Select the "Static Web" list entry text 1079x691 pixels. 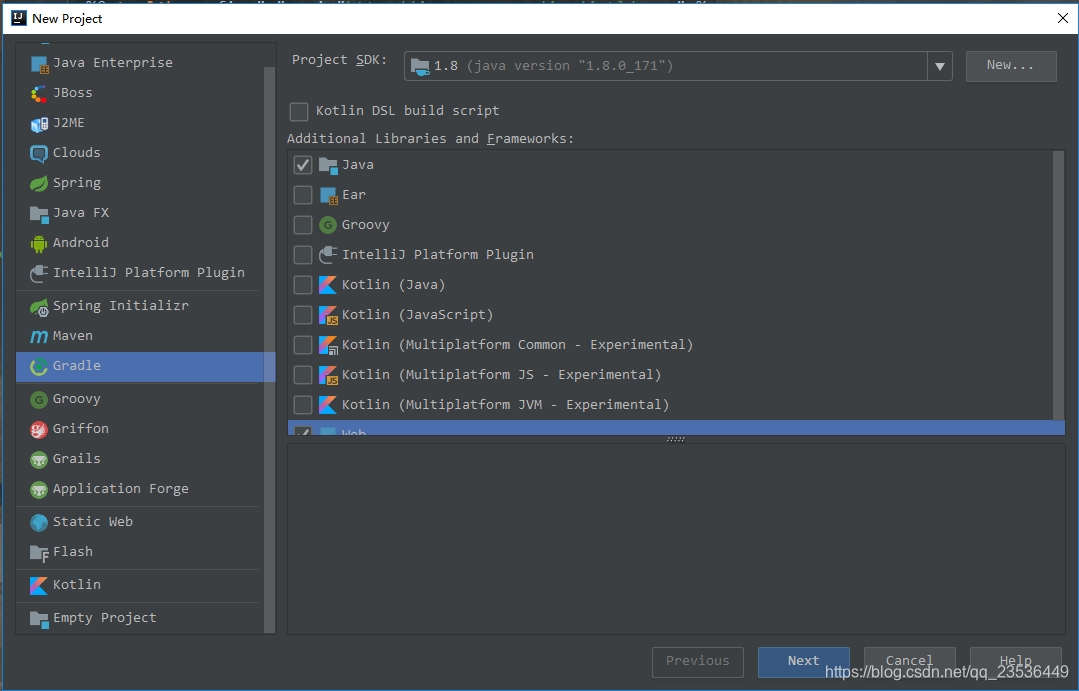pyautogui.click(x=93, y=522)
